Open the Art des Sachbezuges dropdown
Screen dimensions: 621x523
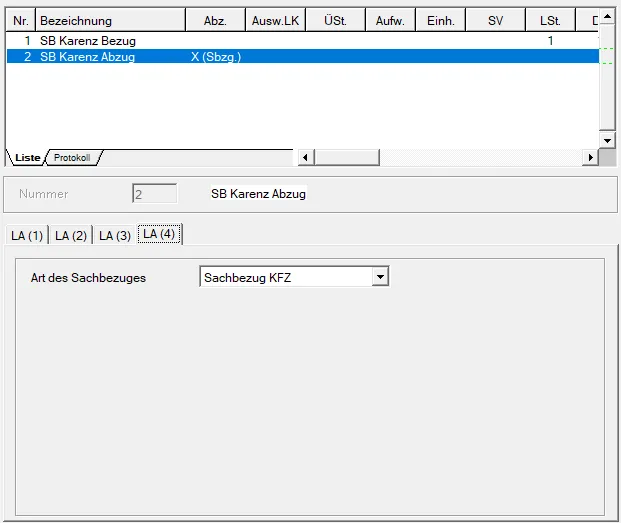[380, 277]
